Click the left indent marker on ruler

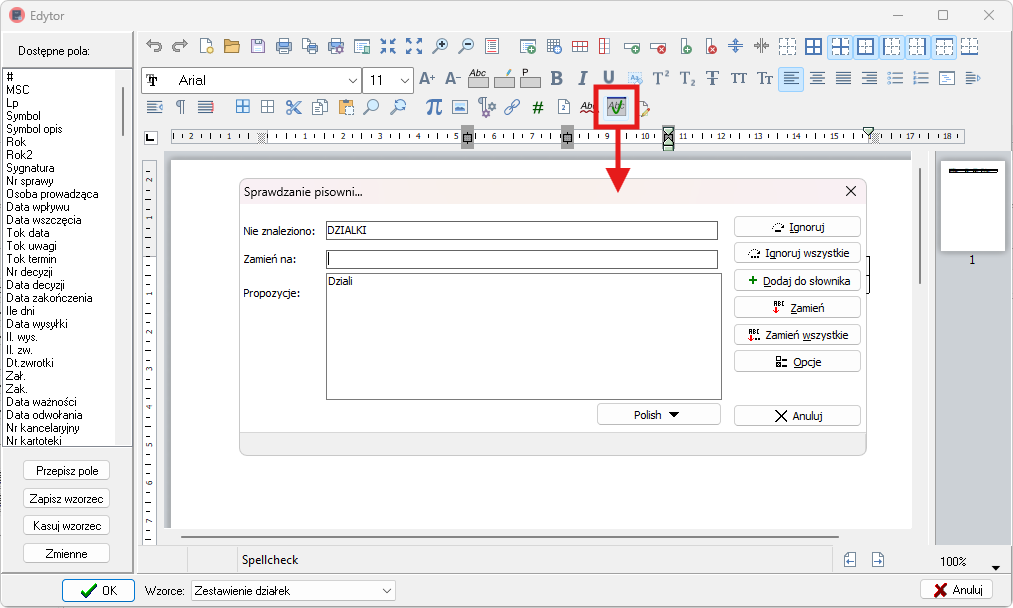click(x=262, y=137)
